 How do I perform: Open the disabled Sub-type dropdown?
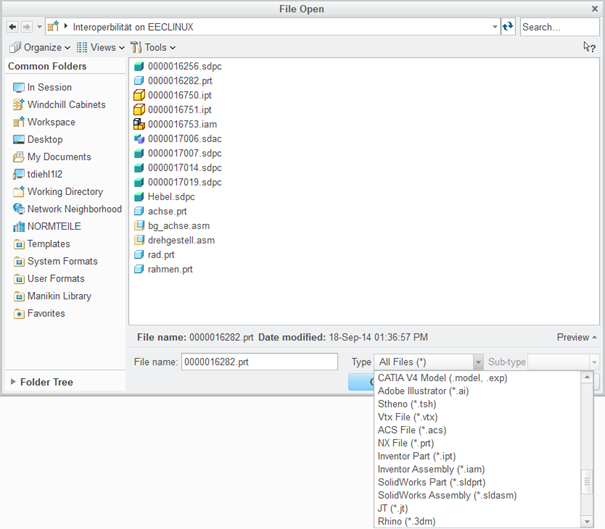tap(563, 362)
